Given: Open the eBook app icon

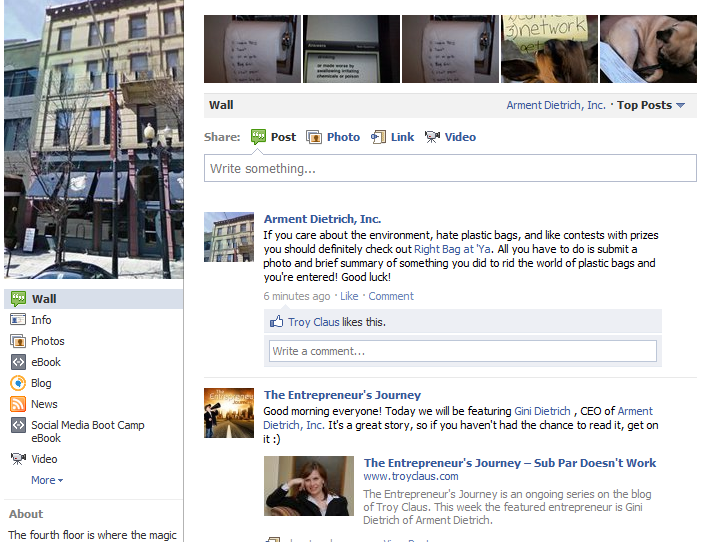Looking at the screenshot, I should [x=18, y=362].
